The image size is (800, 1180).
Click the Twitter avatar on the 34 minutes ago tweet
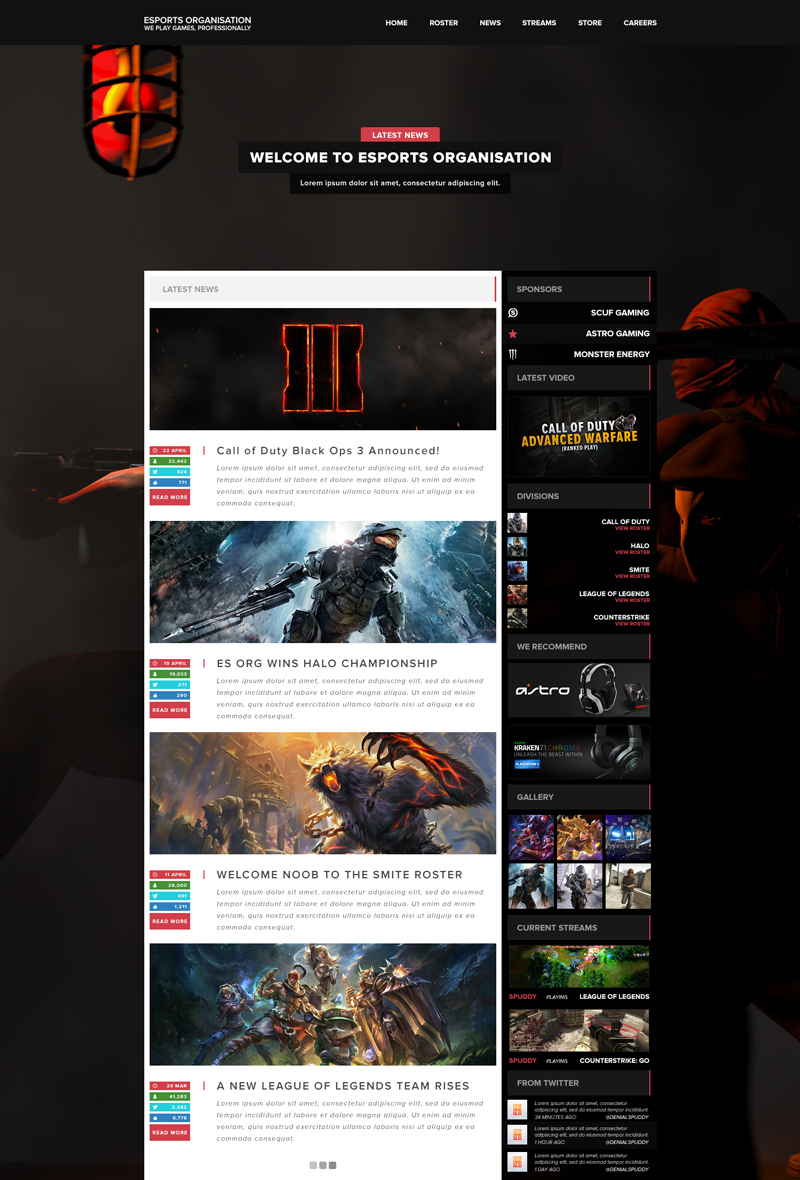[517, 1110]
